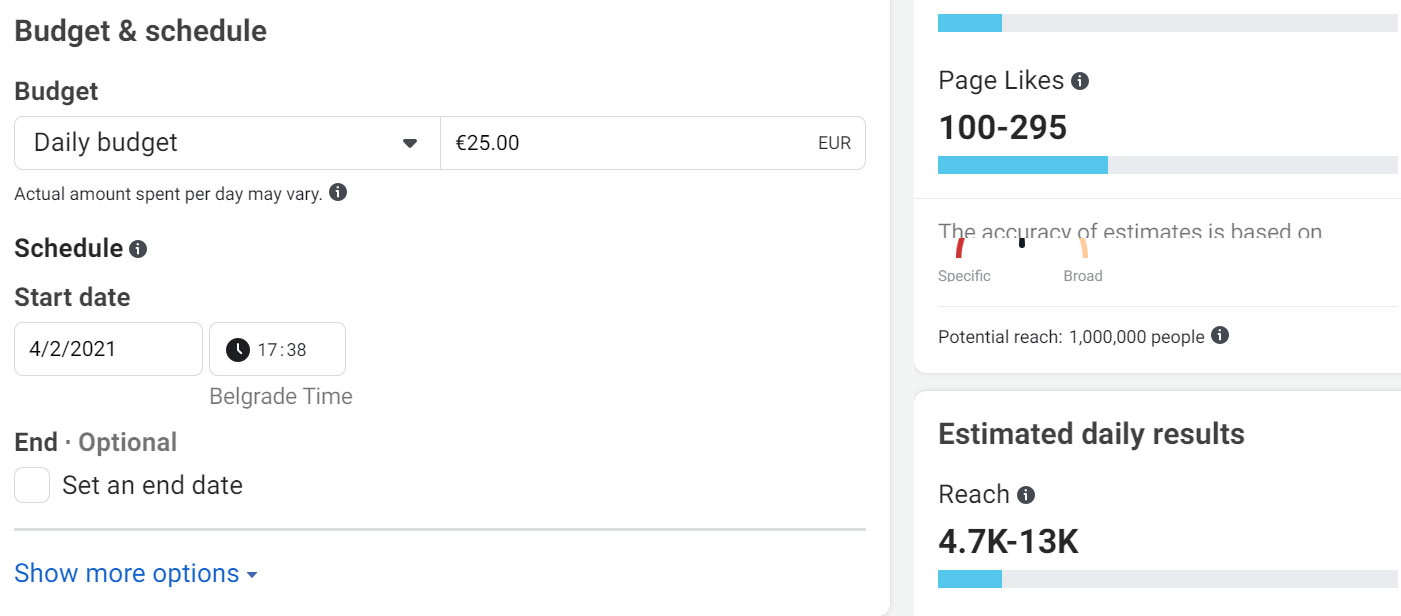Click the Potential reach info icon

tap(1220, 336)
